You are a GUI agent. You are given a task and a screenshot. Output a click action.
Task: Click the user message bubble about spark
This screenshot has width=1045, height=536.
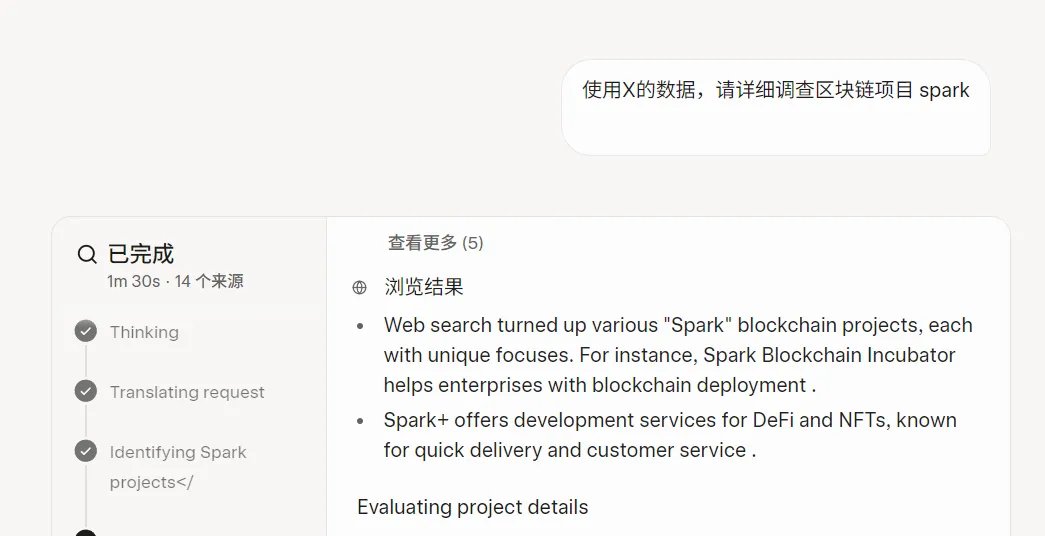(776, 107)
